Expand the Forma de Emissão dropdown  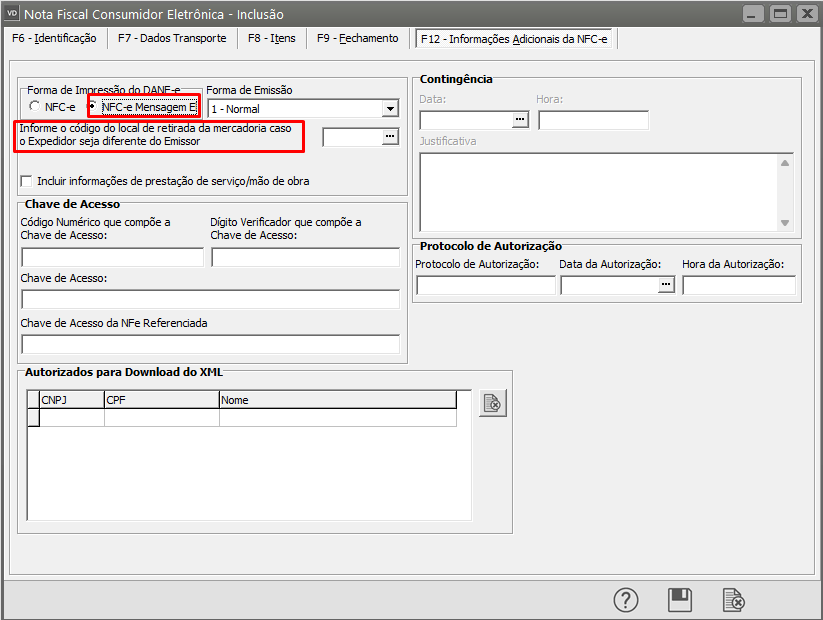point(390,108)
